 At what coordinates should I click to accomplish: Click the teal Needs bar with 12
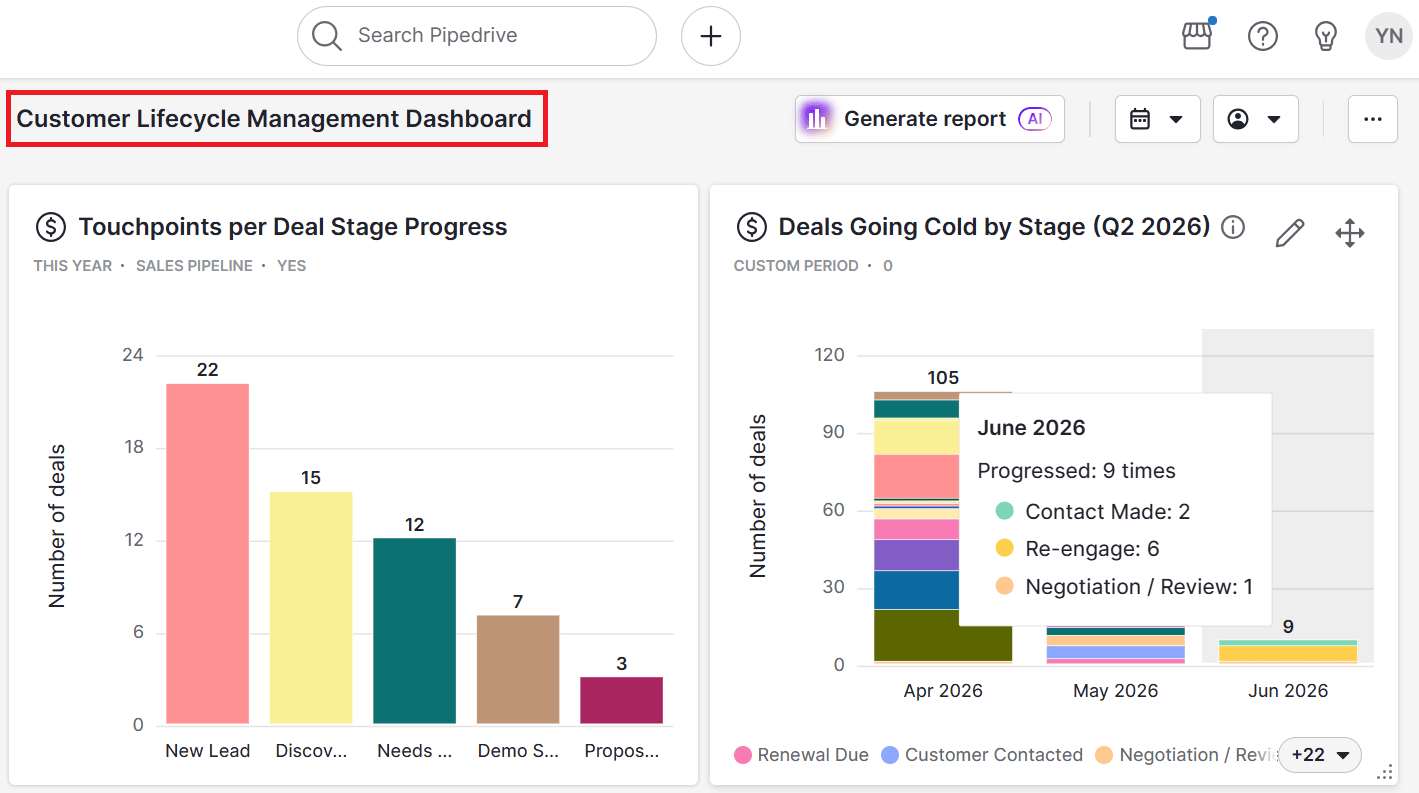click(x=414, y=630)
